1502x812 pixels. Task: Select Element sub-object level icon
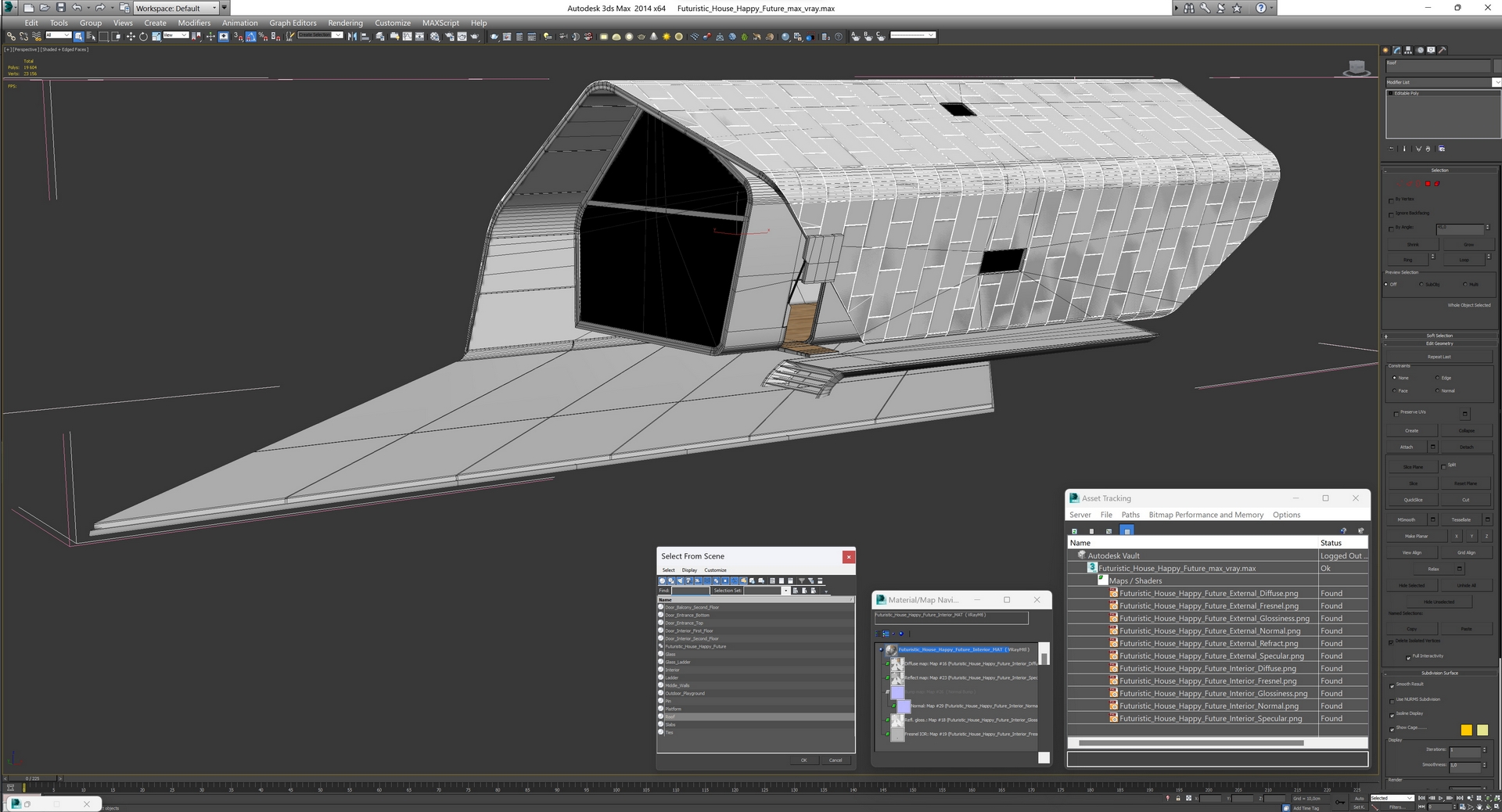pos(1437,184)
